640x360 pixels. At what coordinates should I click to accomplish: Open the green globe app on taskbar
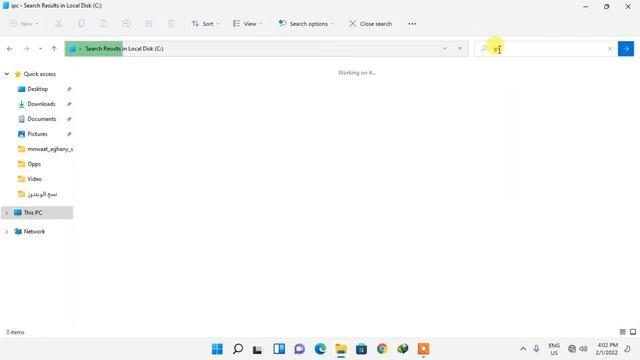coord(403,349)
